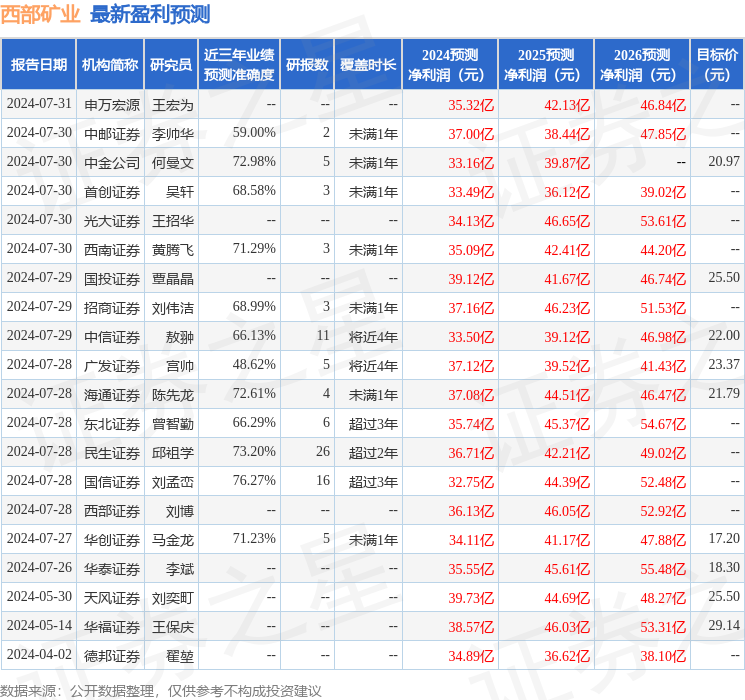Click the 目标价(元) column header

coord(717,65)
